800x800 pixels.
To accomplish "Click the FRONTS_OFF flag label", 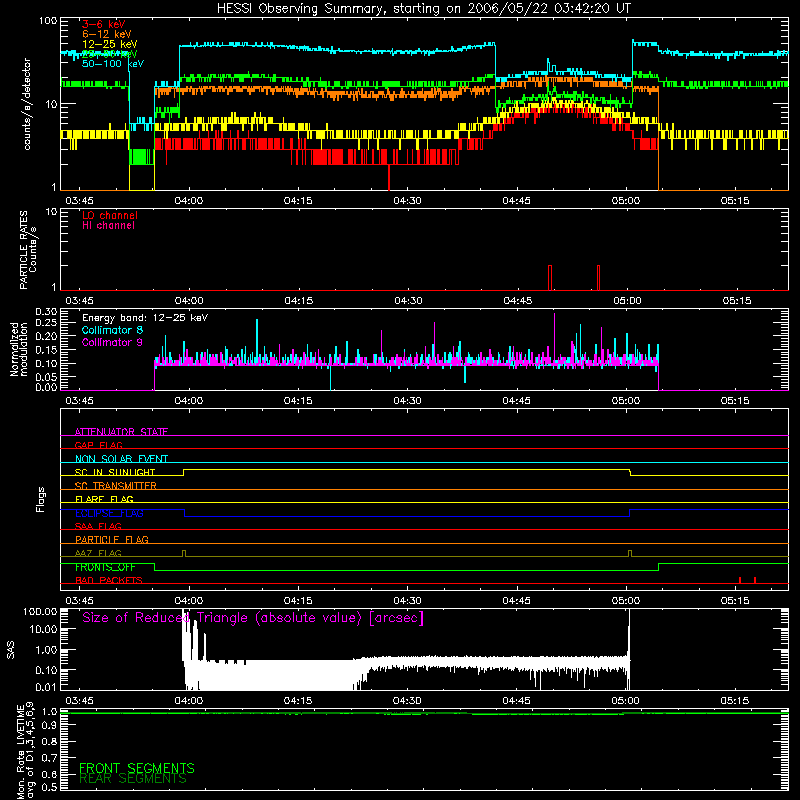I will click(105, 567).
